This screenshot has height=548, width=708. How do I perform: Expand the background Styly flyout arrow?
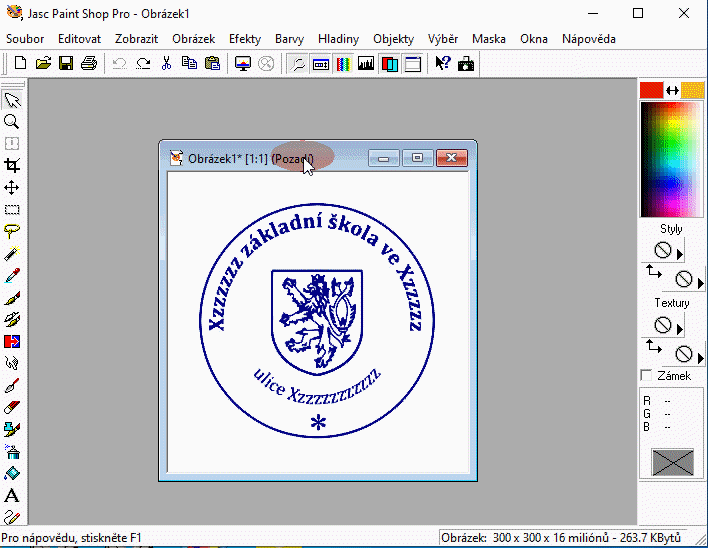pyautogui.click(x=700, y=283)
